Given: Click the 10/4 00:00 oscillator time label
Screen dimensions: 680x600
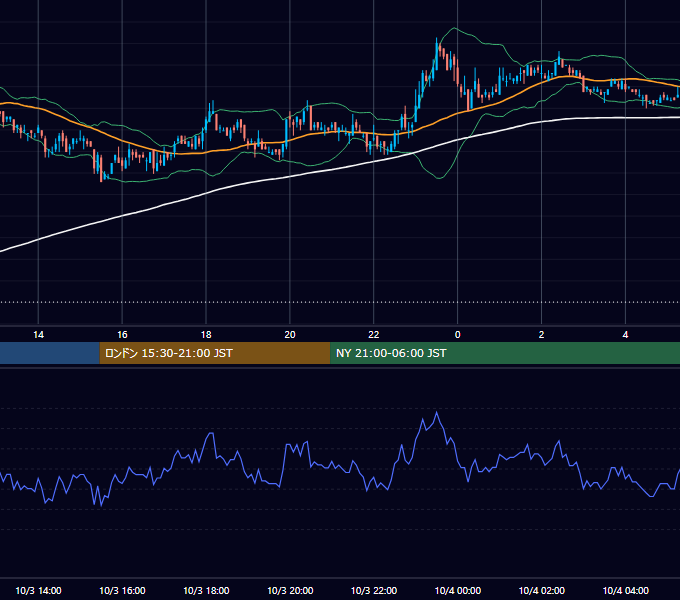Looking at the screenshot, I should [458, 590].
